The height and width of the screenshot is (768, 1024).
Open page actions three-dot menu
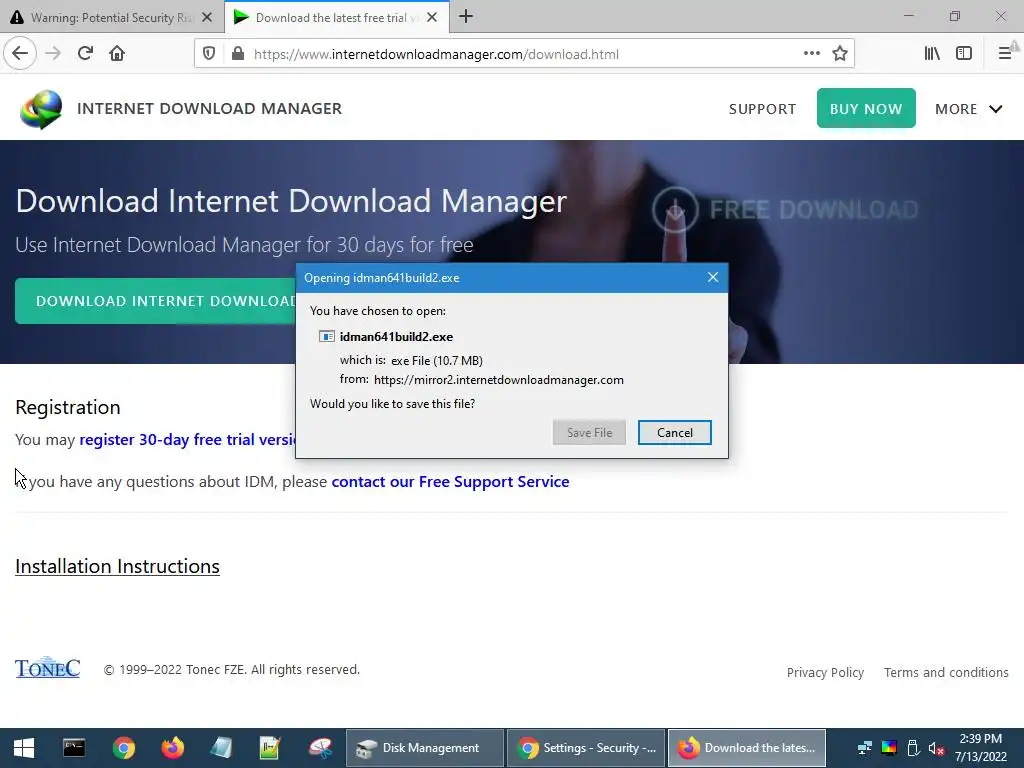pyautogui.click(x=812, y=54)
